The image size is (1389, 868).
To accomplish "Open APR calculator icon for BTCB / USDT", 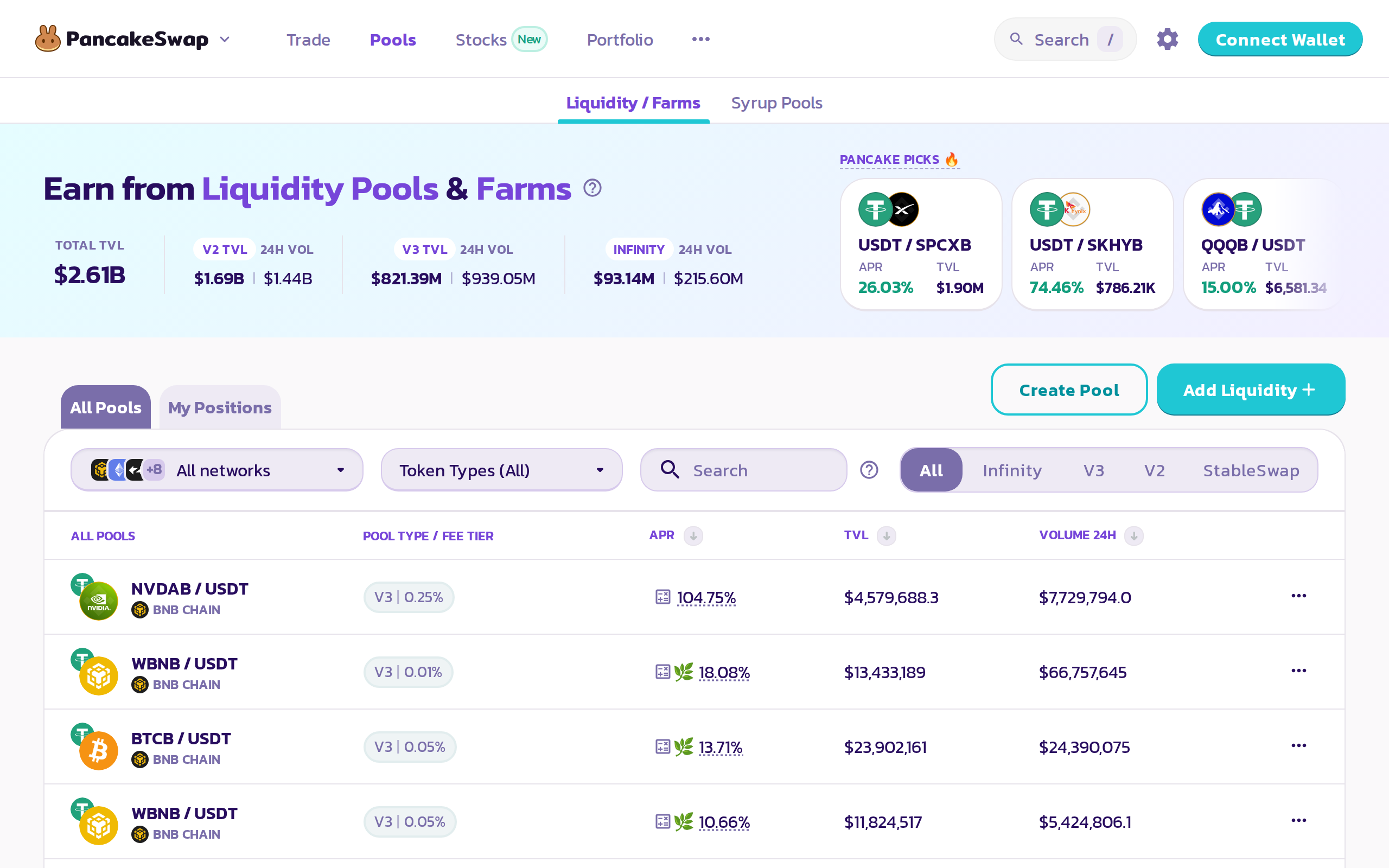I will pyautogui.click(x=663, y=747).
